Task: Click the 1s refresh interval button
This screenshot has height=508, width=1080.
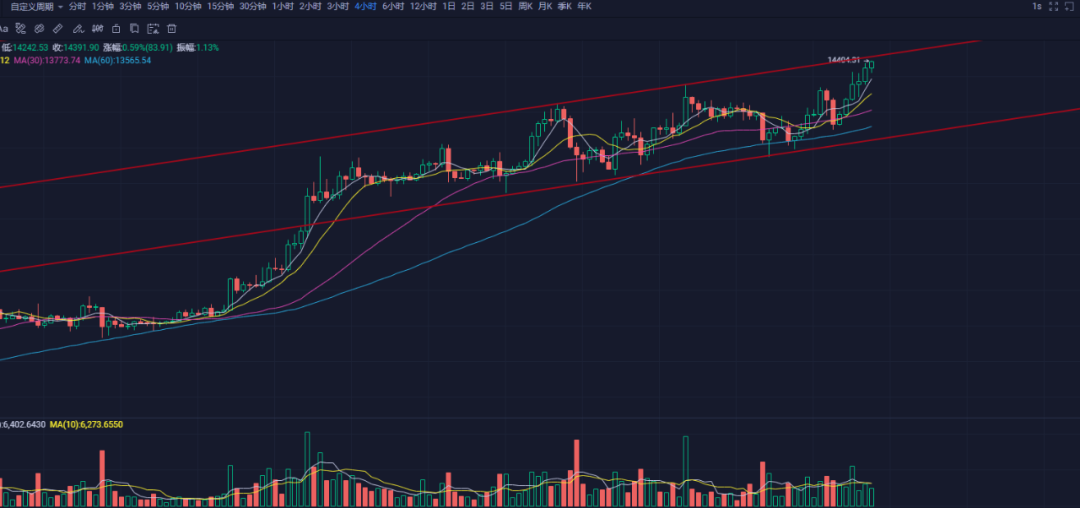Action: point(1037,7)
